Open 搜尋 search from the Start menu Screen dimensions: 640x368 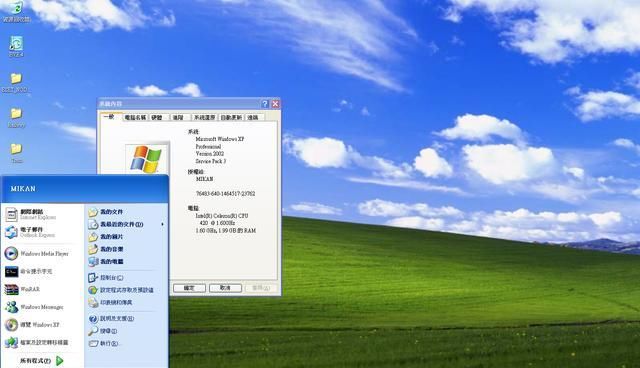(x=103, y=331)
